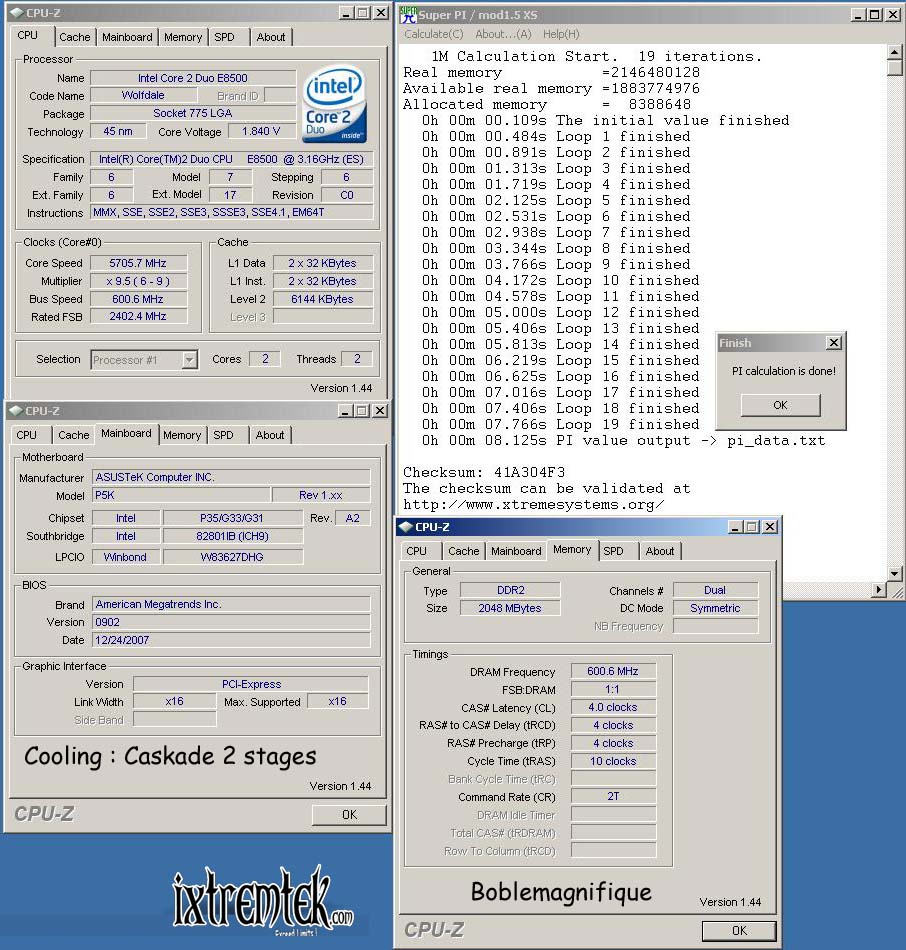Click the Core Speed value 5705.7 MHz

tap(138, 263)
